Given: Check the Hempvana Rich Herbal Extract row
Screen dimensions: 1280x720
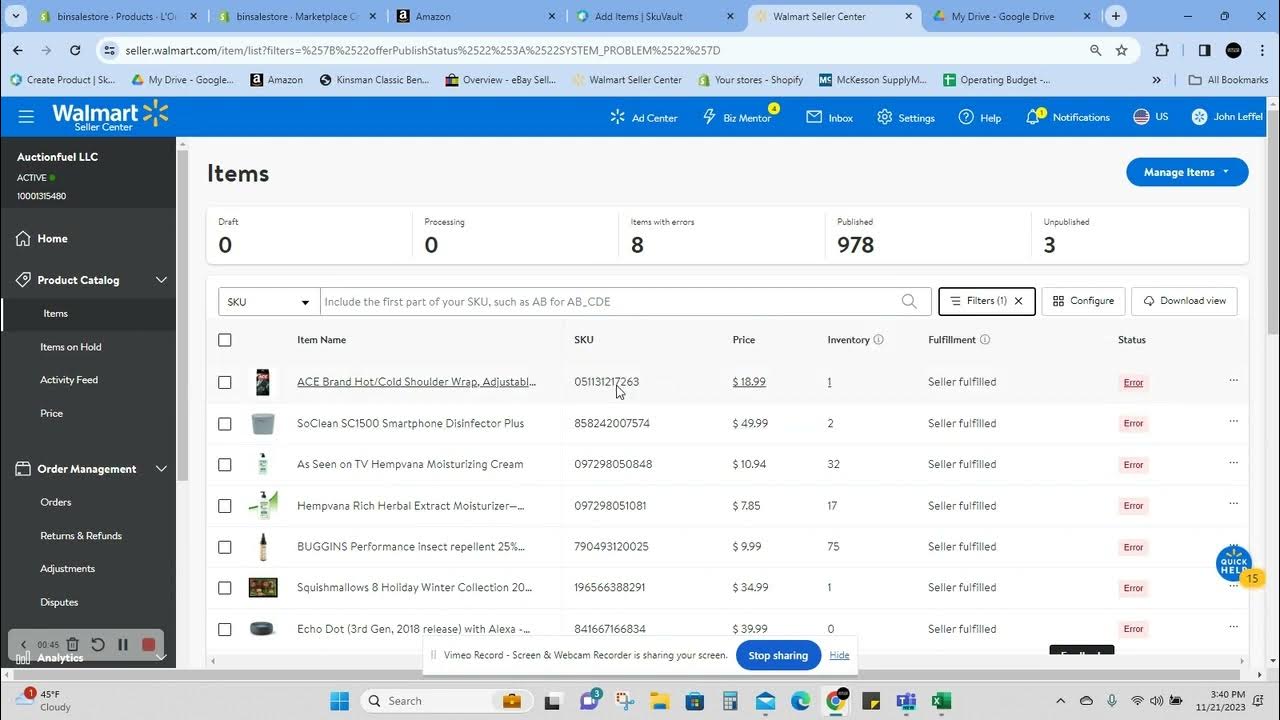Looking at the screenshot, I should point(225,506).
